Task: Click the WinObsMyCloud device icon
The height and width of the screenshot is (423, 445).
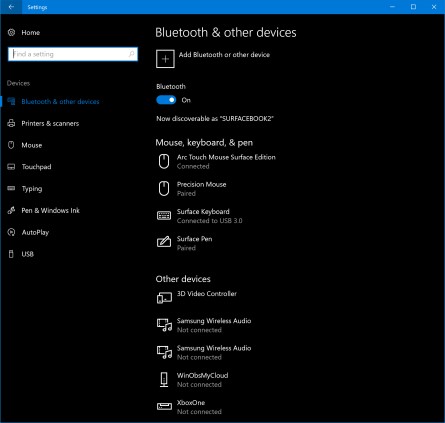Action: click(x=164, y=379)
